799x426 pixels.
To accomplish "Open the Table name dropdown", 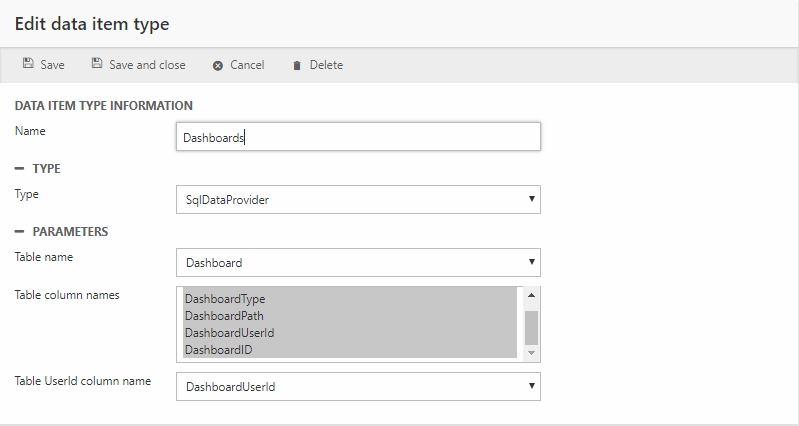I will tap(358, 263).
